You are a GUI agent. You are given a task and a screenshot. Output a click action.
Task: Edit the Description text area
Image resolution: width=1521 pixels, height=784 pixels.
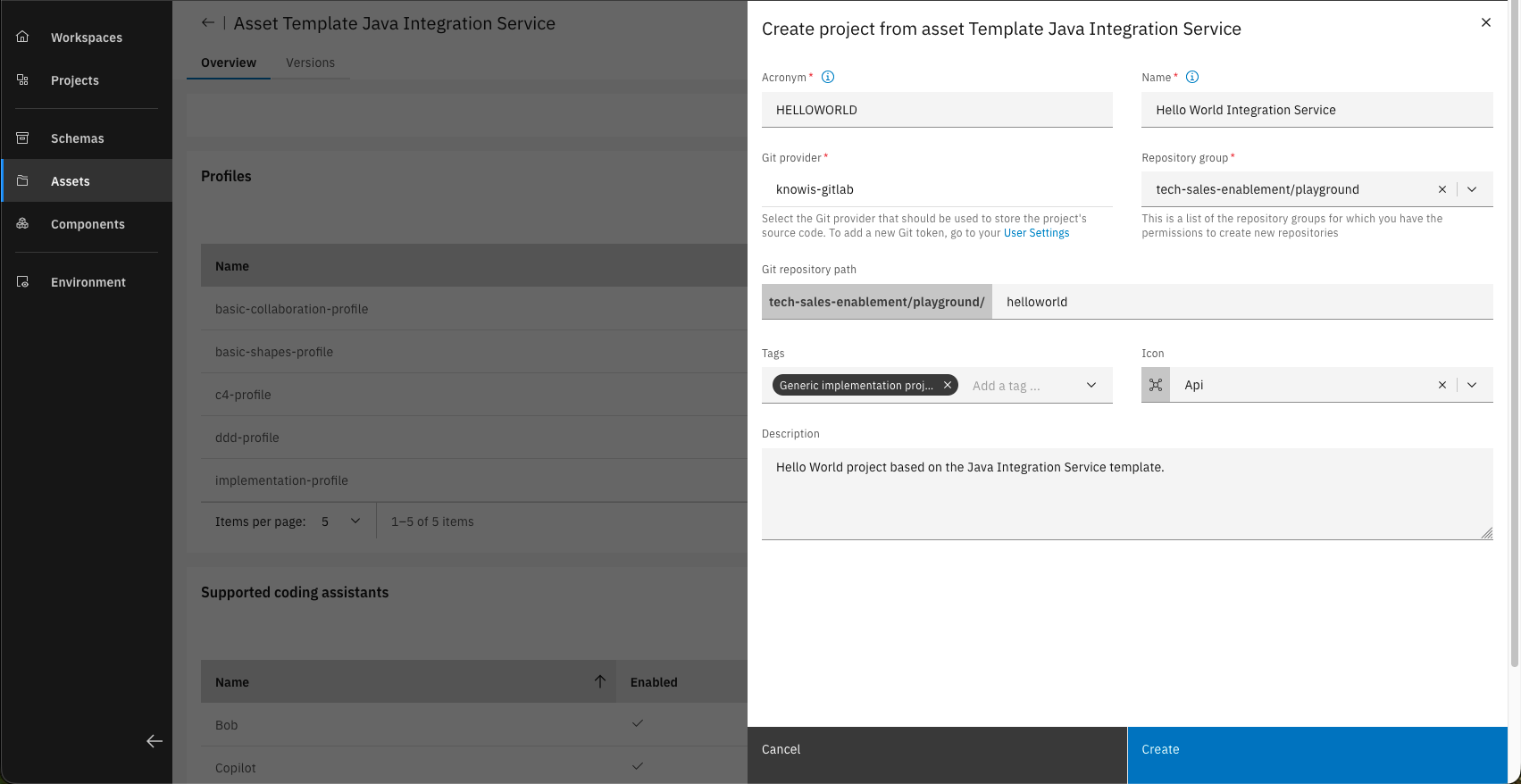(x=1127, y=494)
